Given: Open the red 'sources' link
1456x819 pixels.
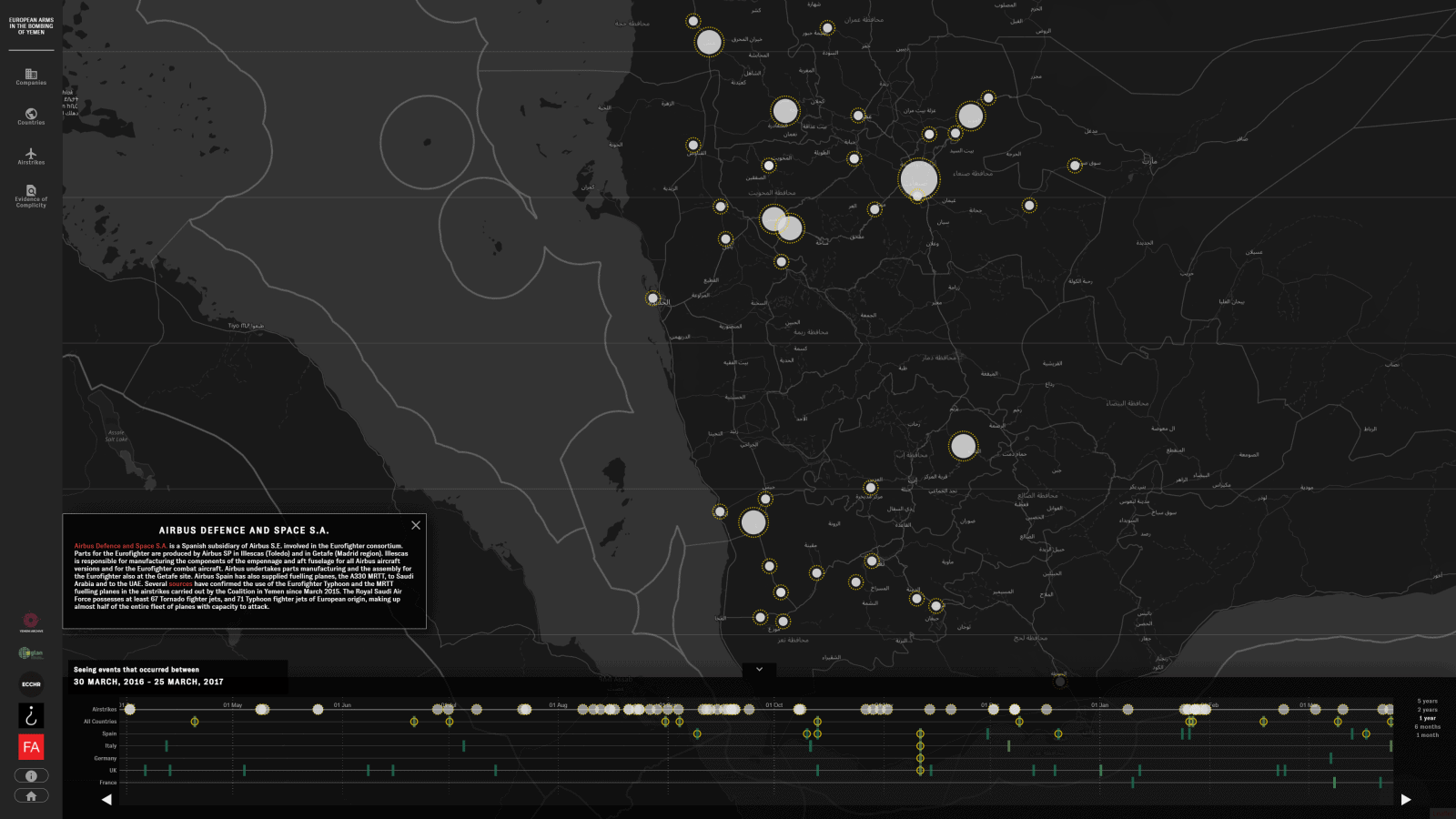Looking at the screenshot, I should pyautogui.click(x=180, y=584).
